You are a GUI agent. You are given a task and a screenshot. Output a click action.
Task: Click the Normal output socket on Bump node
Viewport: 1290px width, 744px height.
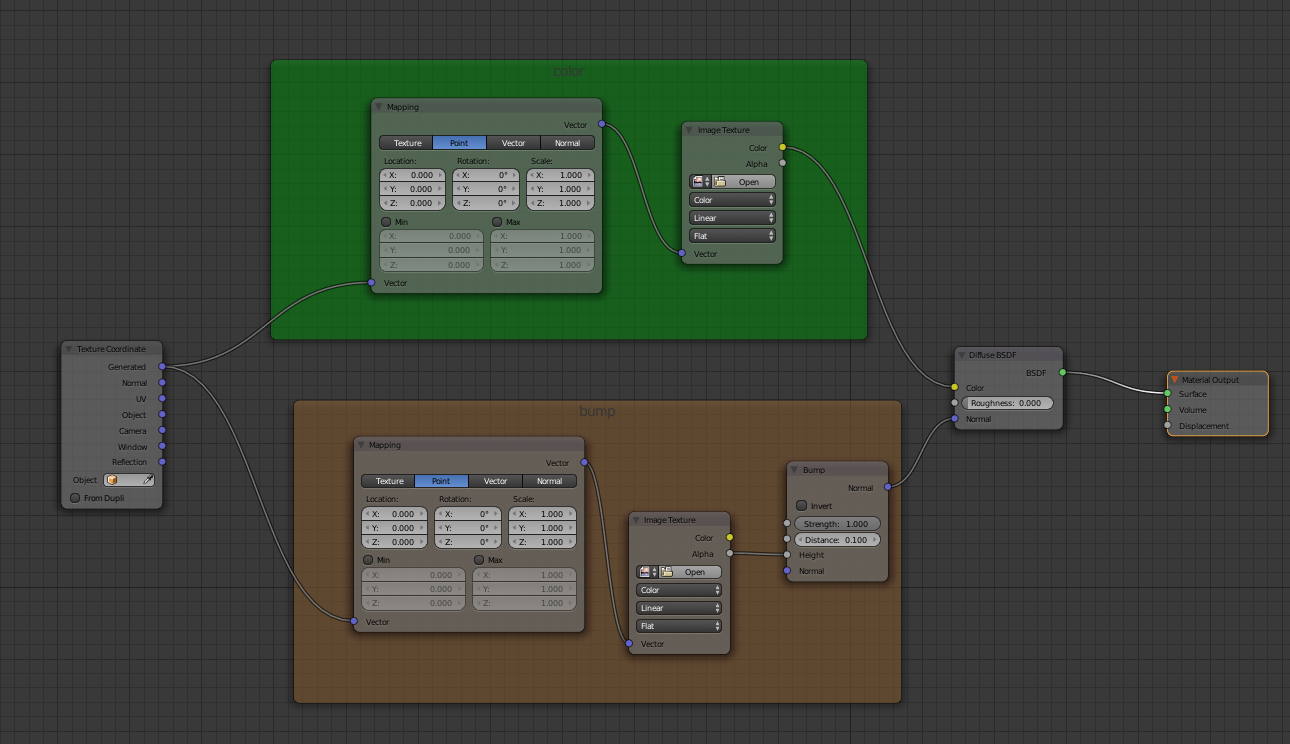pos(888,487)
